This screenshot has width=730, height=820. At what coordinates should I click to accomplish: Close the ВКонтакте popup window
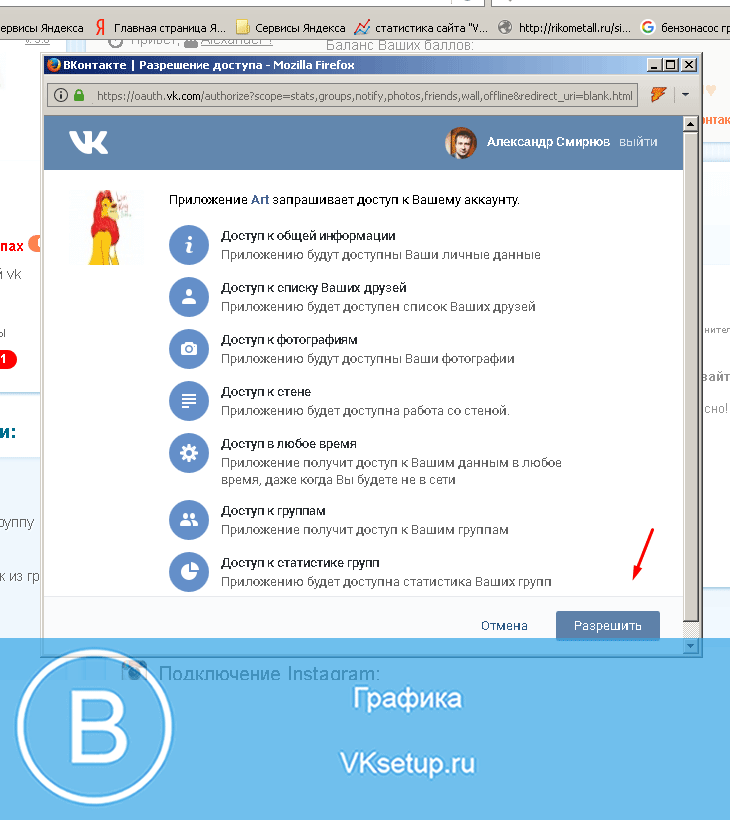coord(689,65)
